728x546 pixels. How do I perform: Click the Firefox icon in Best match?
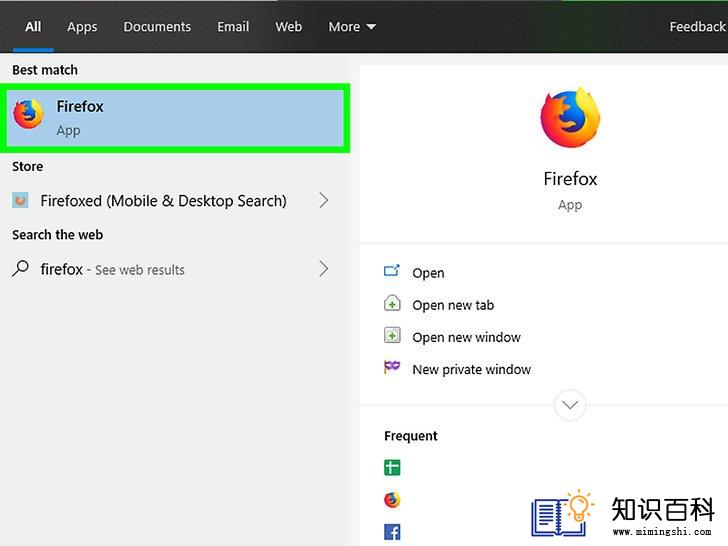[28, 114]
